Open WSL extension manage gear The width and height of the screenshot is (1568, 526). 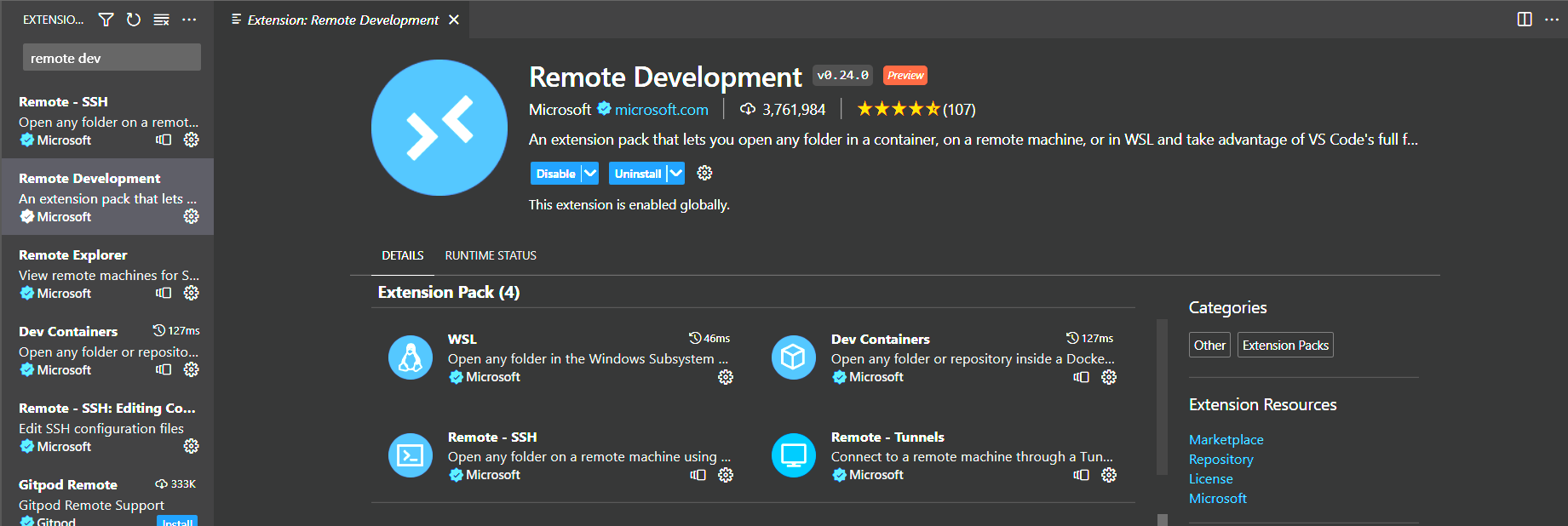pyautogui.click(x=726, y=377)
